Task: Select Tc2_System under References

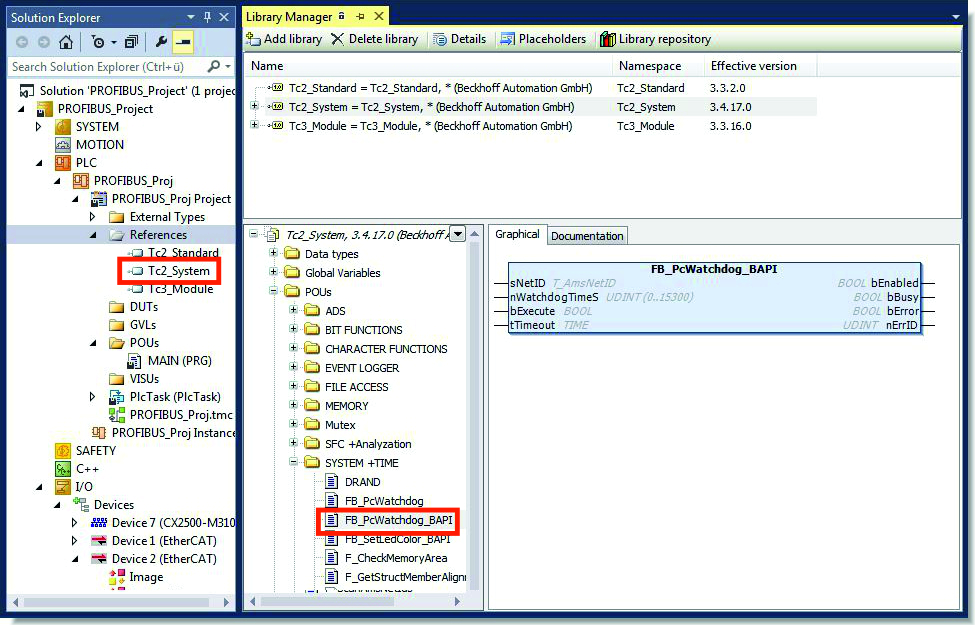Action: [178, 271]
